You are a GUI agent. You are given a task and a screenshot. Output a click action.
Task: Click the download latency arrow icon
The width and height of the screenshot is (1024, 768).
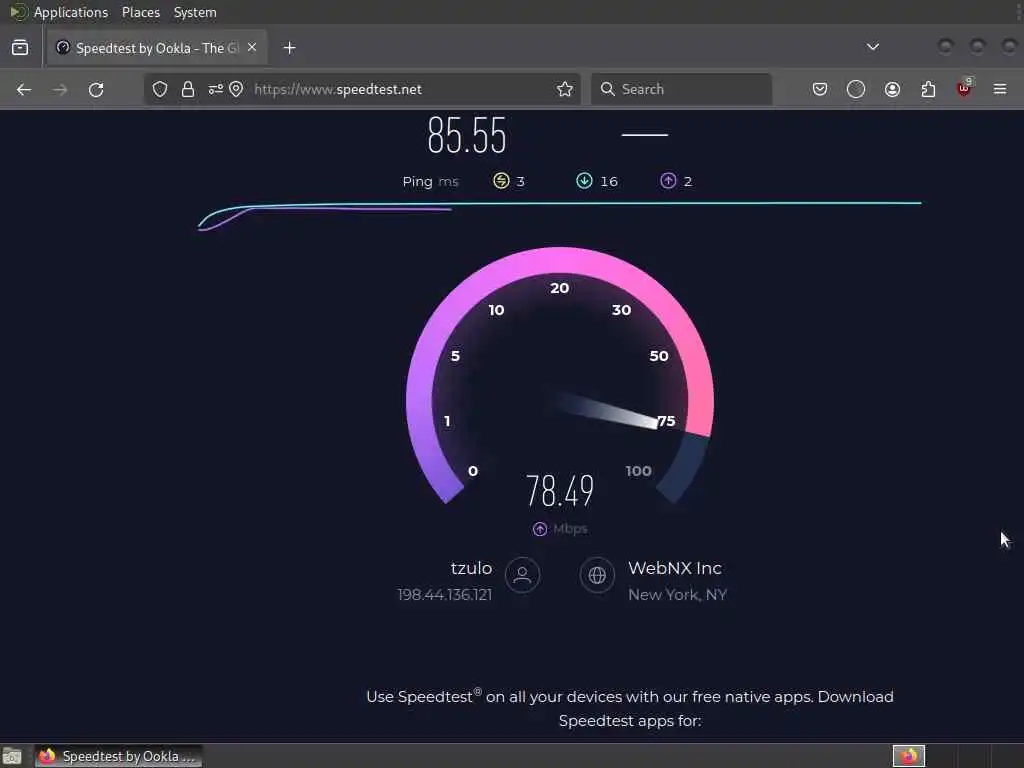click(584, 181)
